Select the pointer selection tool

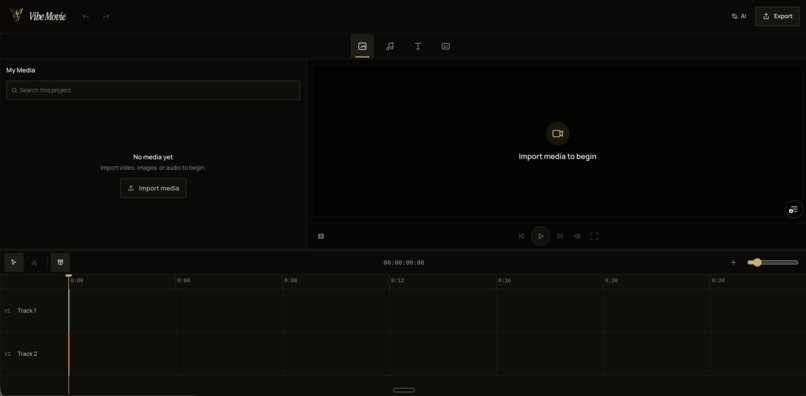tap(14, 262)
